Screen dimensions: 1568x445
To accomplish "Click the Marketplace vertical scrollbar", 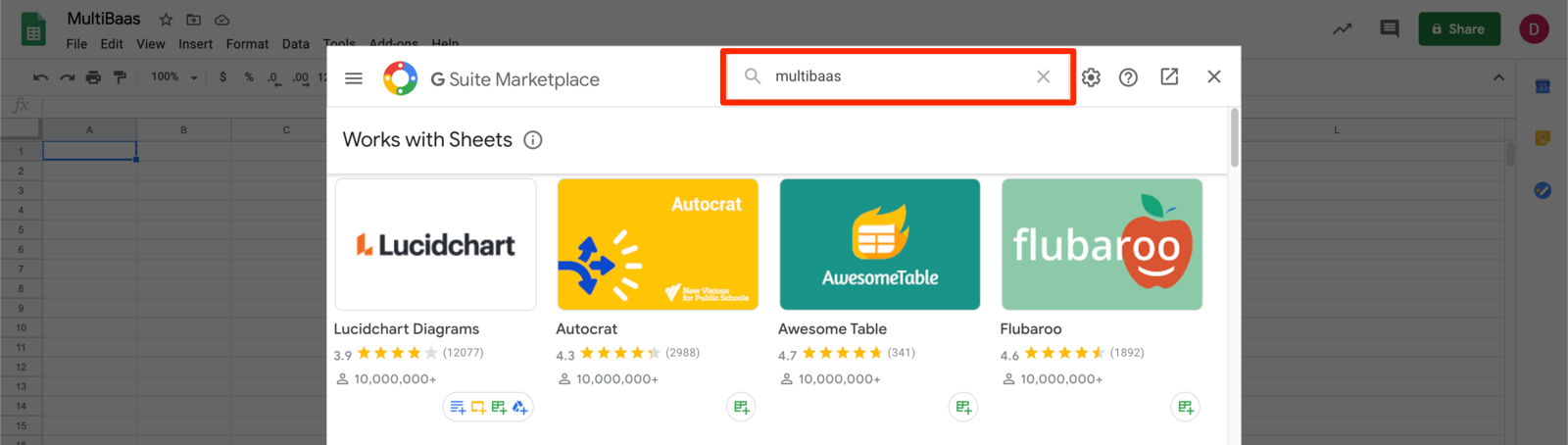I will click(1234, 138).
